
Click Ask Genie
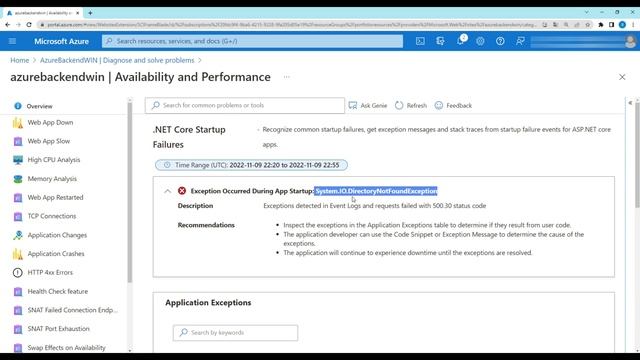(368, 105)
